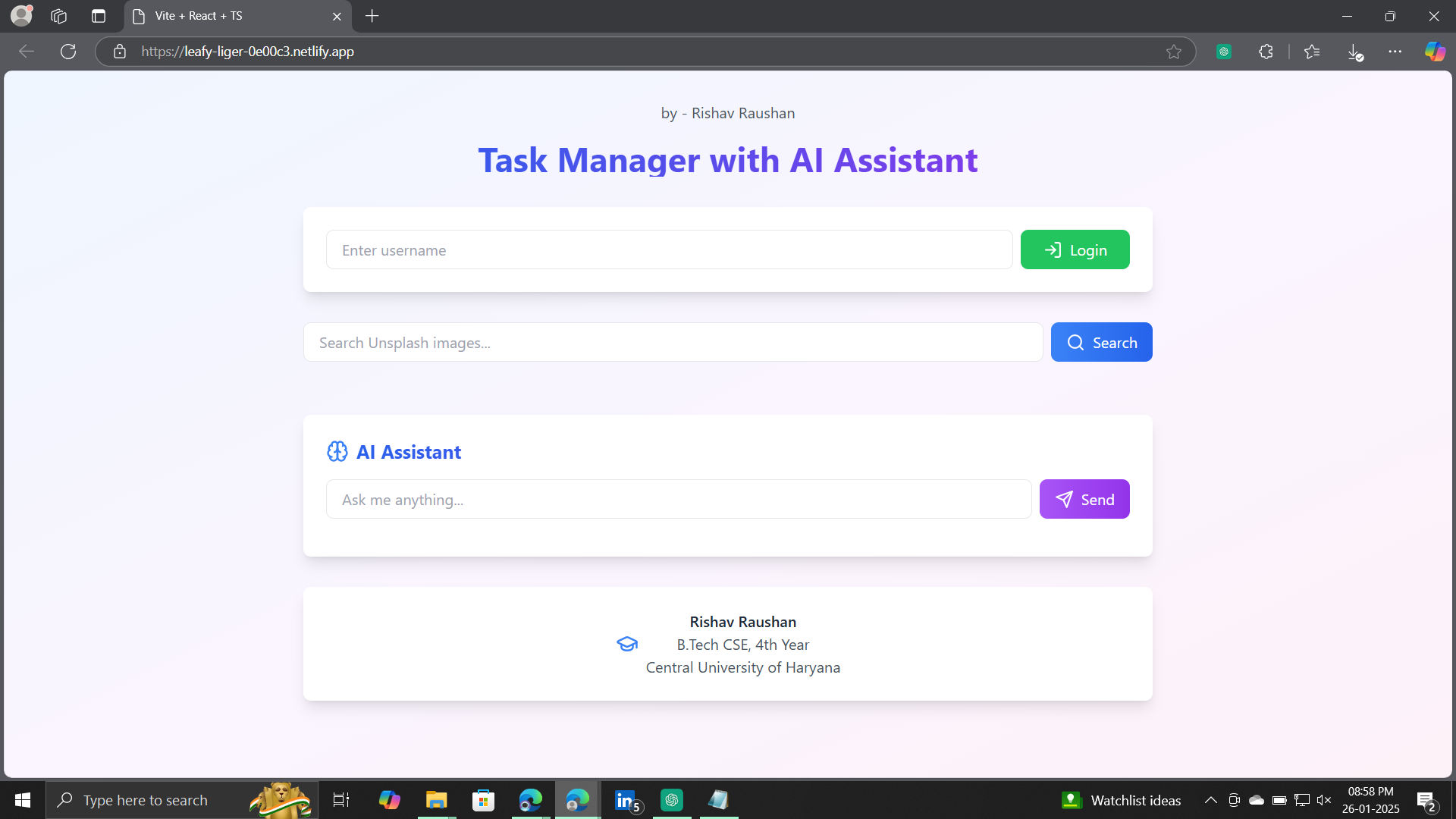Open the Favorites list icon
This screenshot has height=819, width=1456.
click(1312, 52)
